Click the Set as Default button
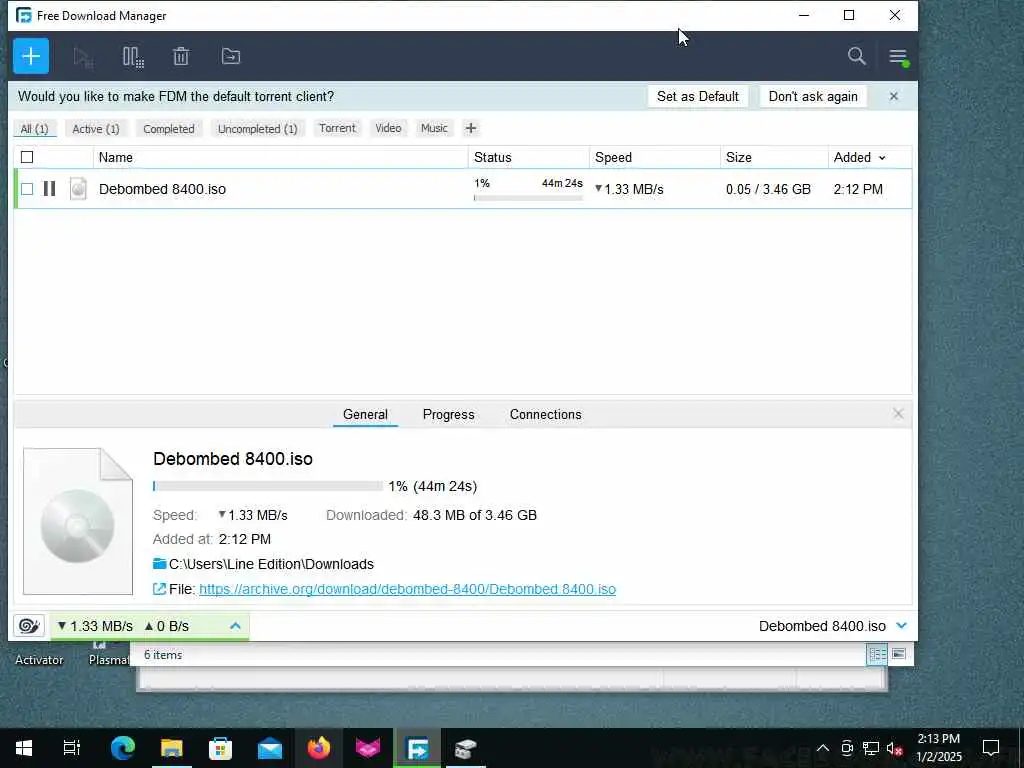Image resolution: width=1024 pixels, height=768 pixels. [697, 96]
